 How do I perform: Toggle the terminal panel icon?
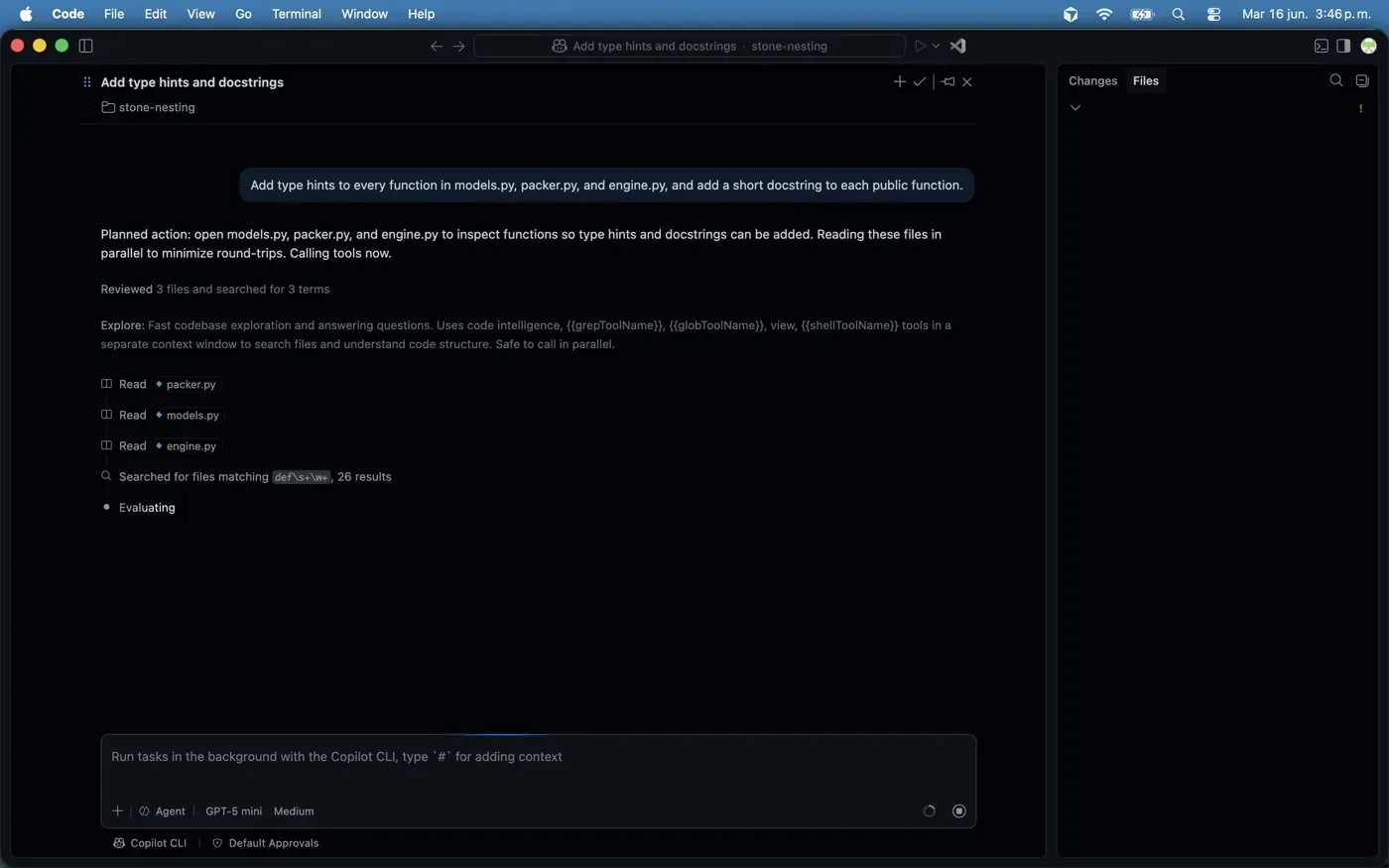(1322, 46)
